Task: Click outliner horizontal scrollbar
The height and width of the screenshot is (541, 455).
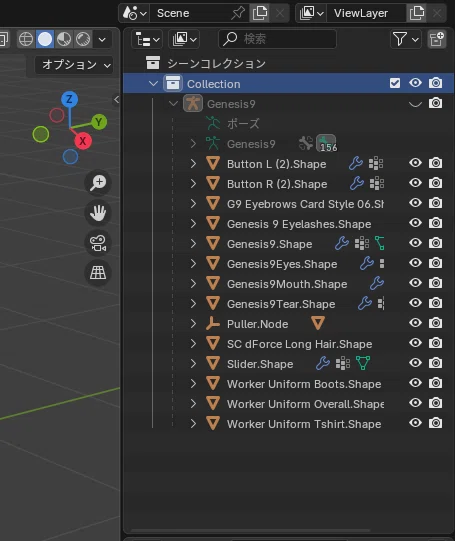Action: pyautogui.click(x=251, y=530)
